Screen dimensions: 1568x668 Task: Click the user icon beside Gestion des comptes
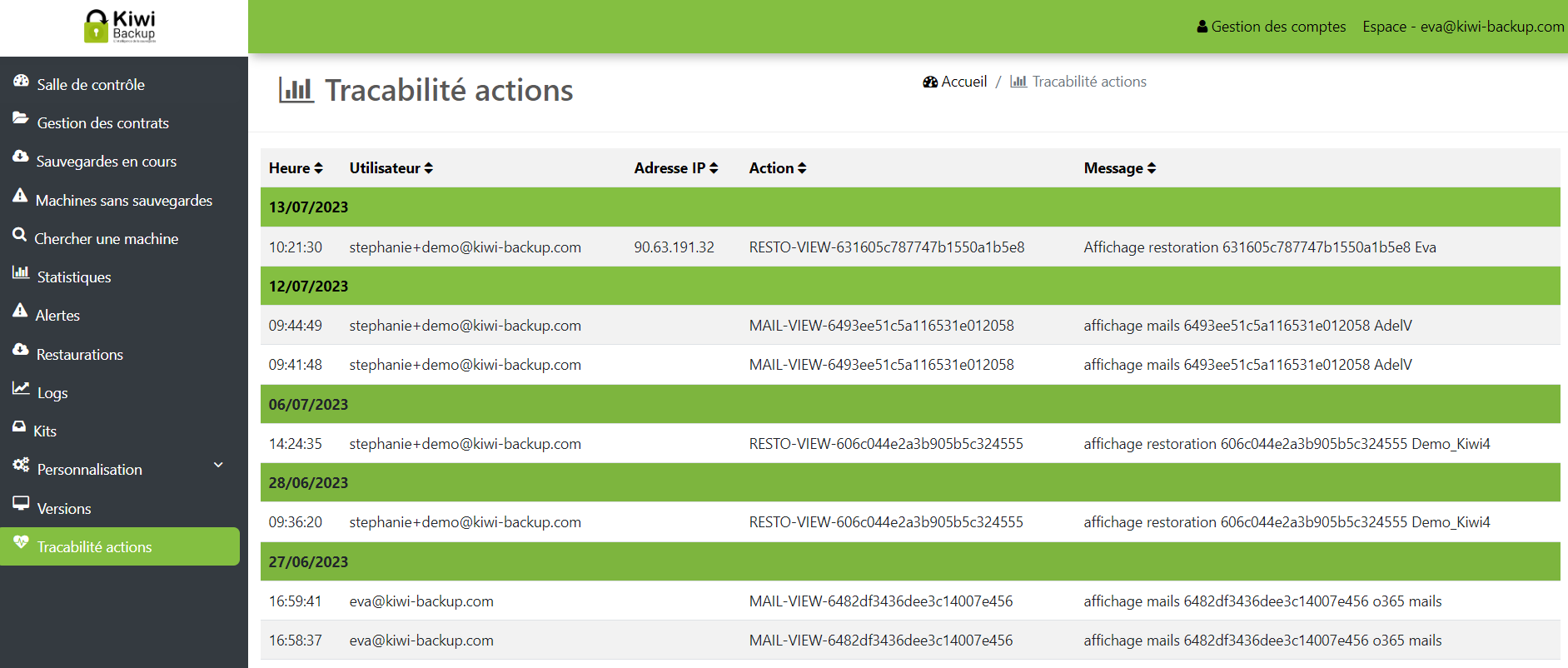point(1202,27)
